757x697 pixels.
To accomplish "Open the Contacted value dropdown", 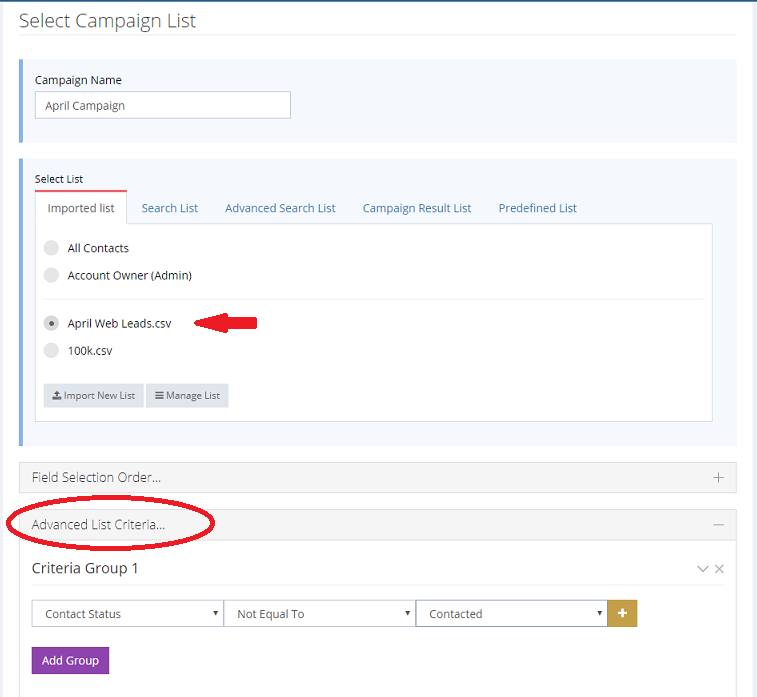I will tap(511, 614).
